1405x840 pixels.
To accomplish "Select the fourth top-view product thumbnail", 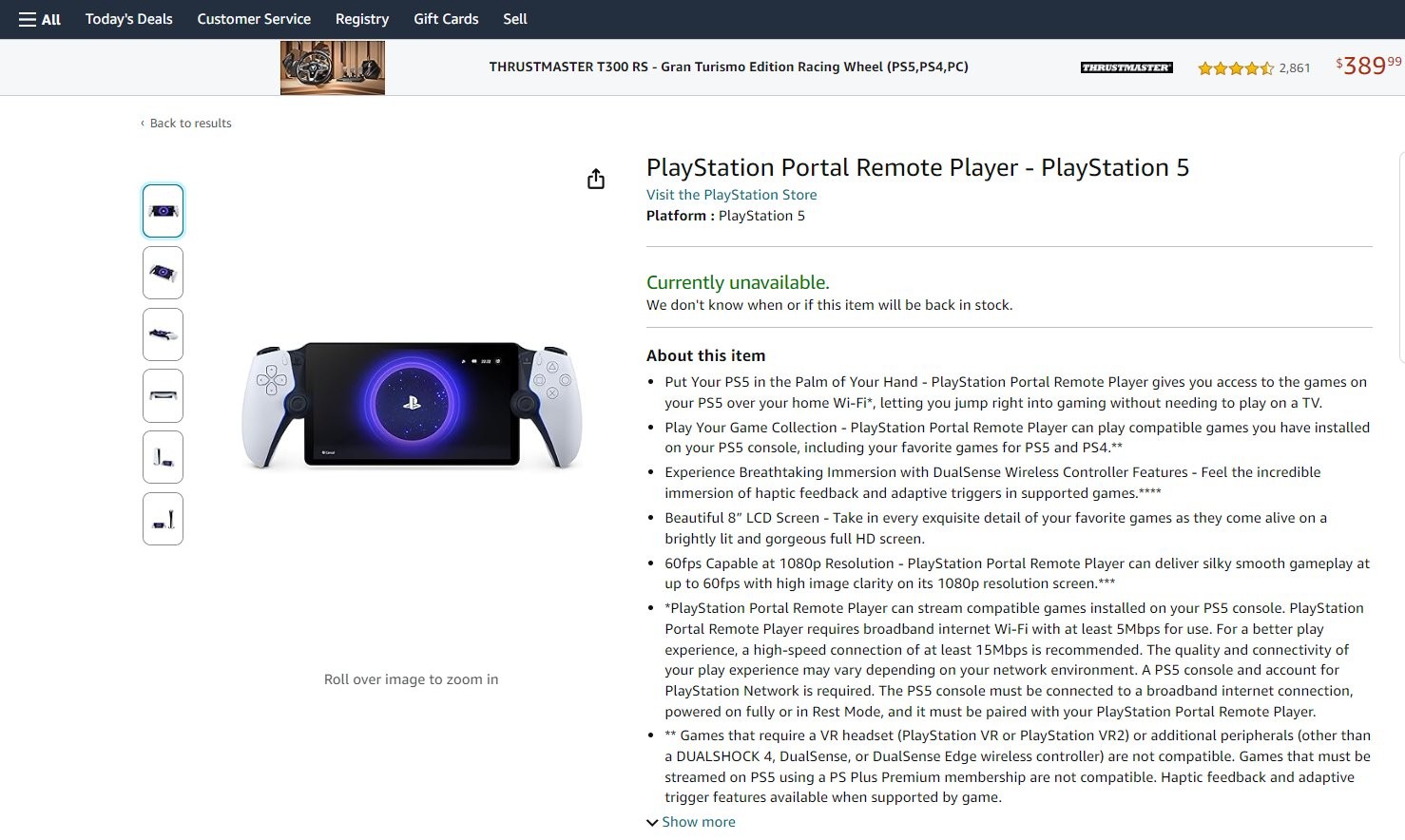I will point(163,396).
